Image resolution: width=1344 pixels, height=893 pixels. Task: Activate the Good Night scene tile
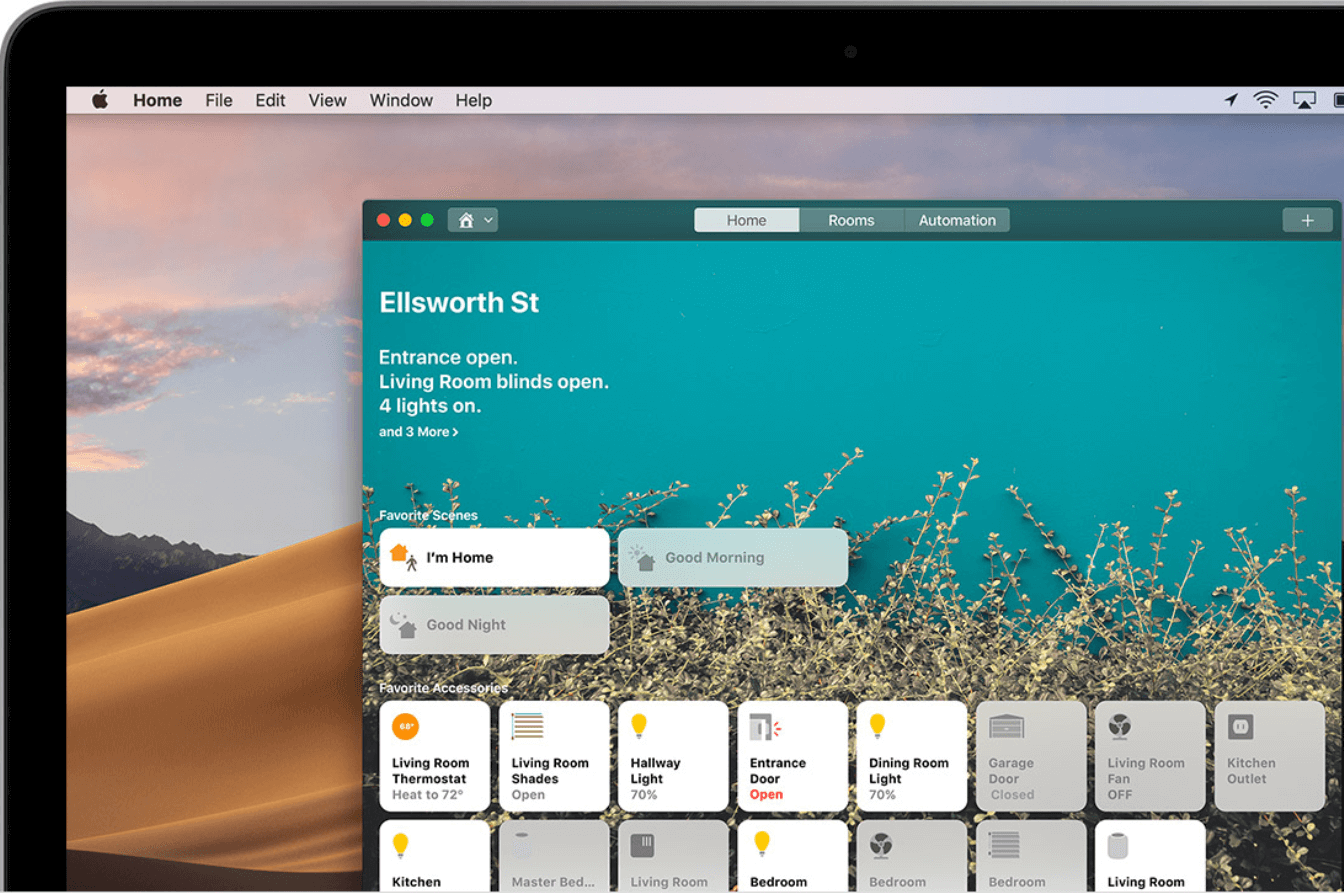493,625
